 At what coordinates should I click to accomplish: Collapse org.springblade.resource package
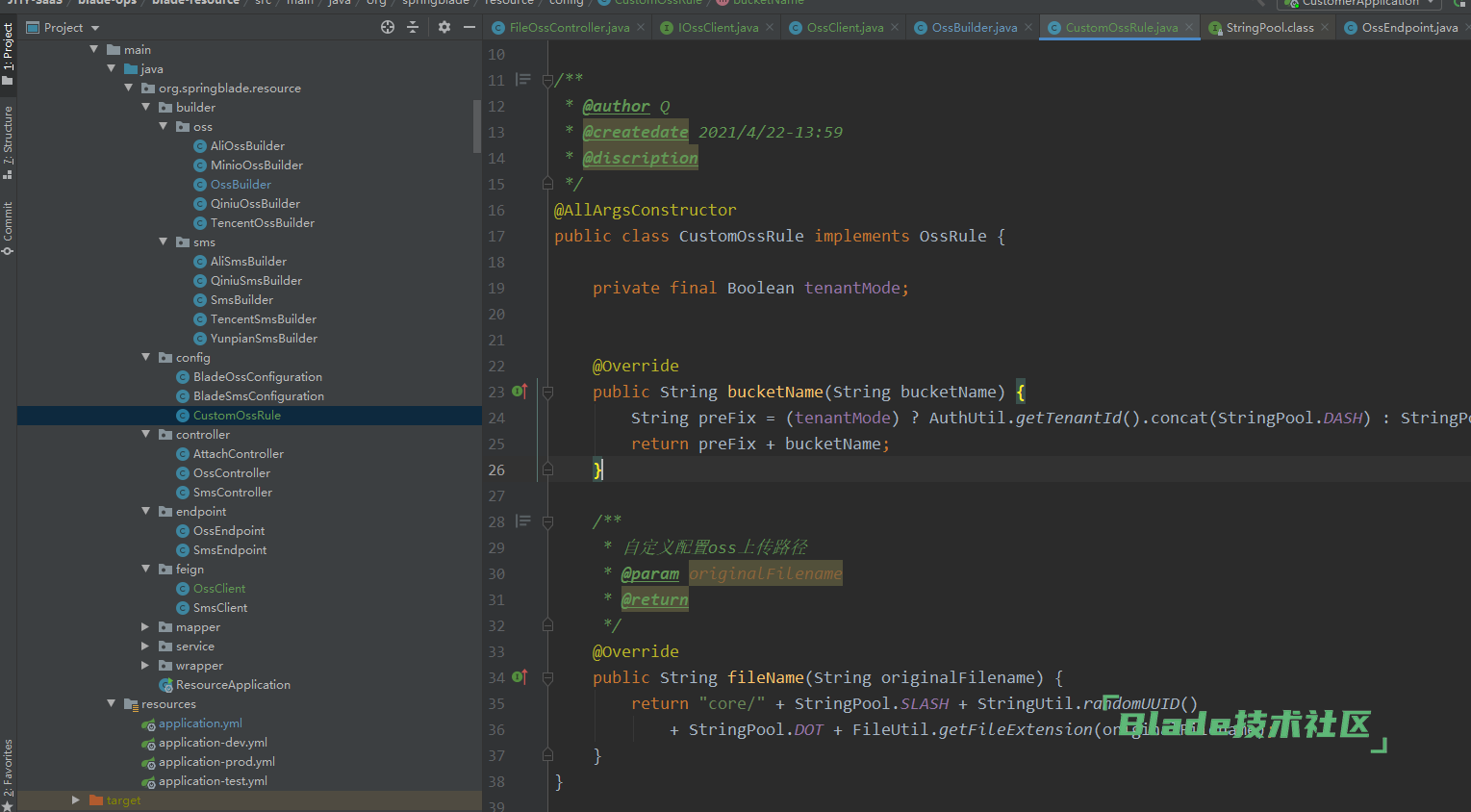[129, 88]
